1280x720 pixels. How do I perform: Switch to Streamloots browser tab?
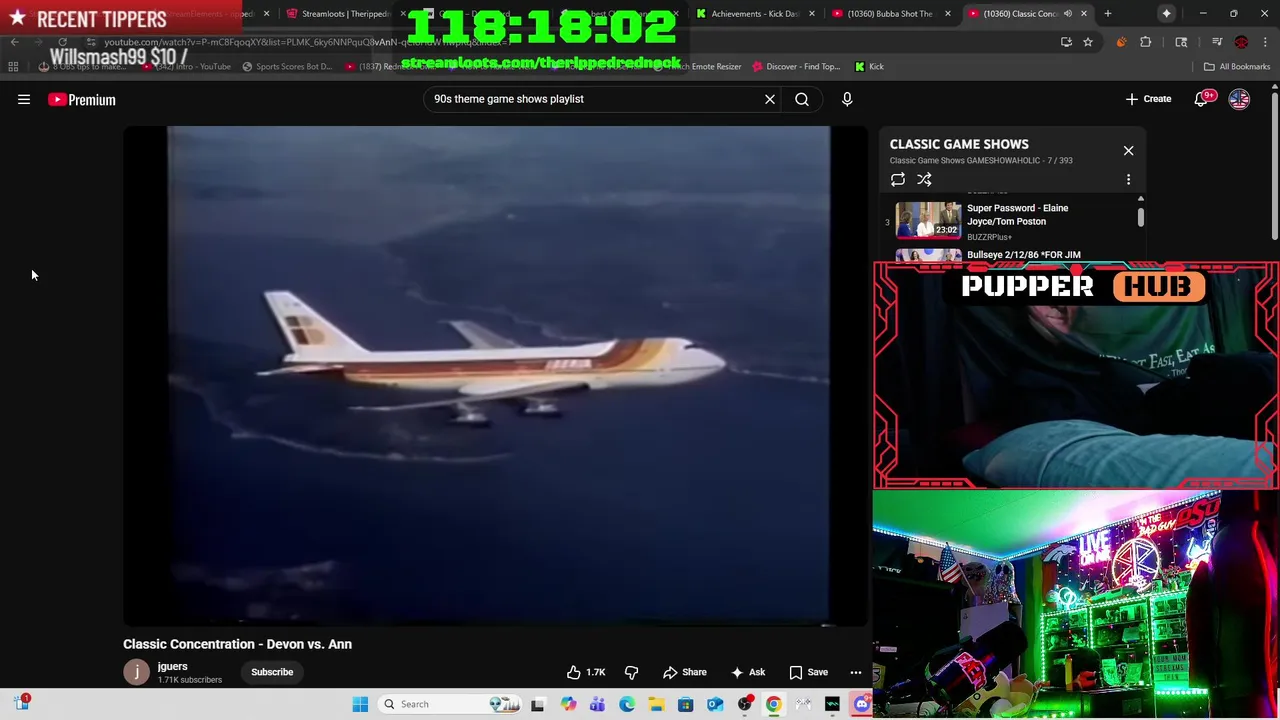[x=346, y=14]
